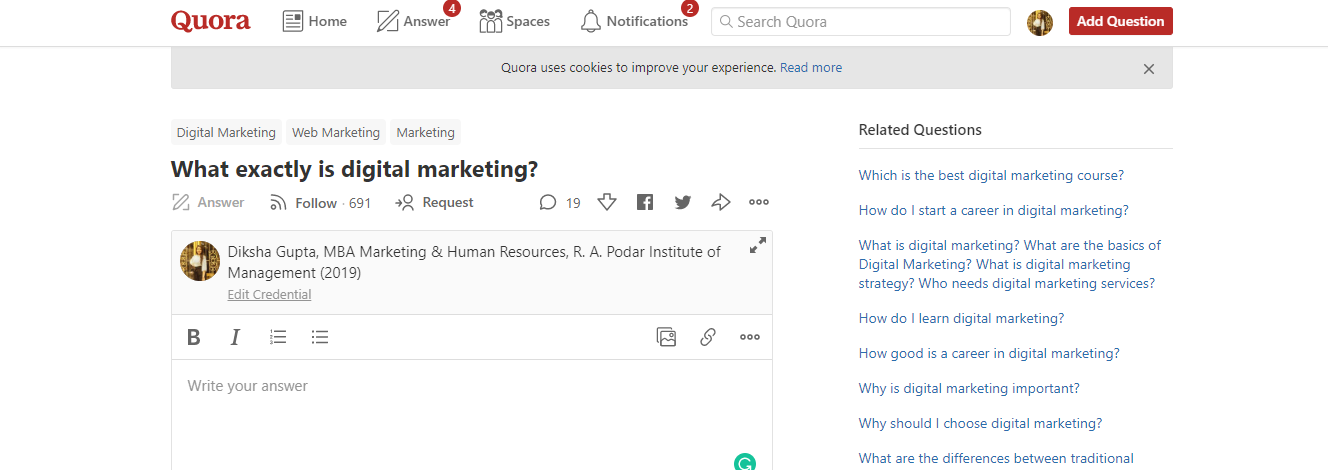The image size is (1328, 470).
Task: Toggle italic formatting in answer editor
Action: point(235,337)
